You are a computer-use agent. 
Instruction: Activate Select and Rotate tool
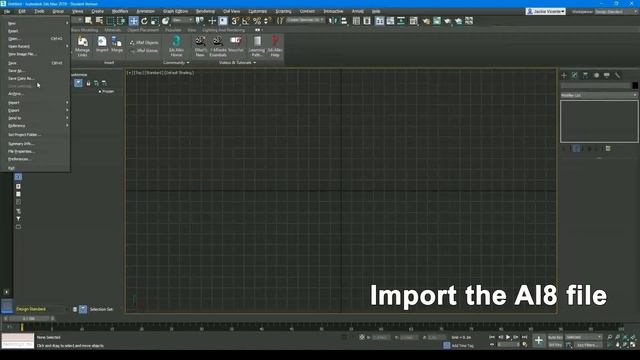[x=144, y=20]
